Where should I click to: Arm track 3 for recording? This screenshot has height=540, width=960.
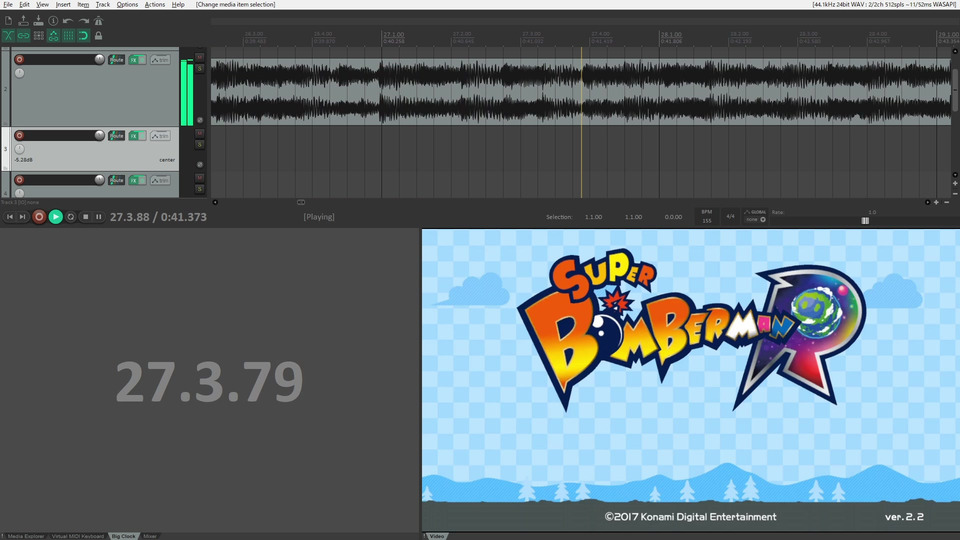tap(20, 135)
